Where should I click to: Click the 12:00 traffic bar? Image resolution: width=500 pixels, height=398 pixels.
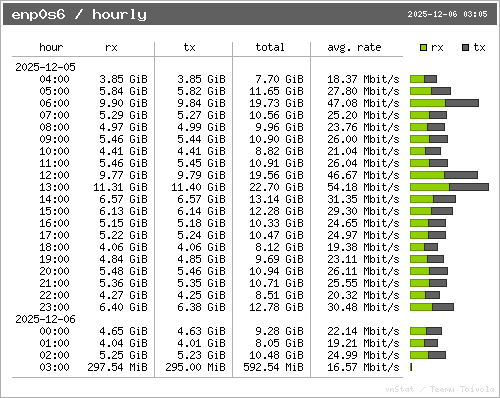(x=444, y=175)
